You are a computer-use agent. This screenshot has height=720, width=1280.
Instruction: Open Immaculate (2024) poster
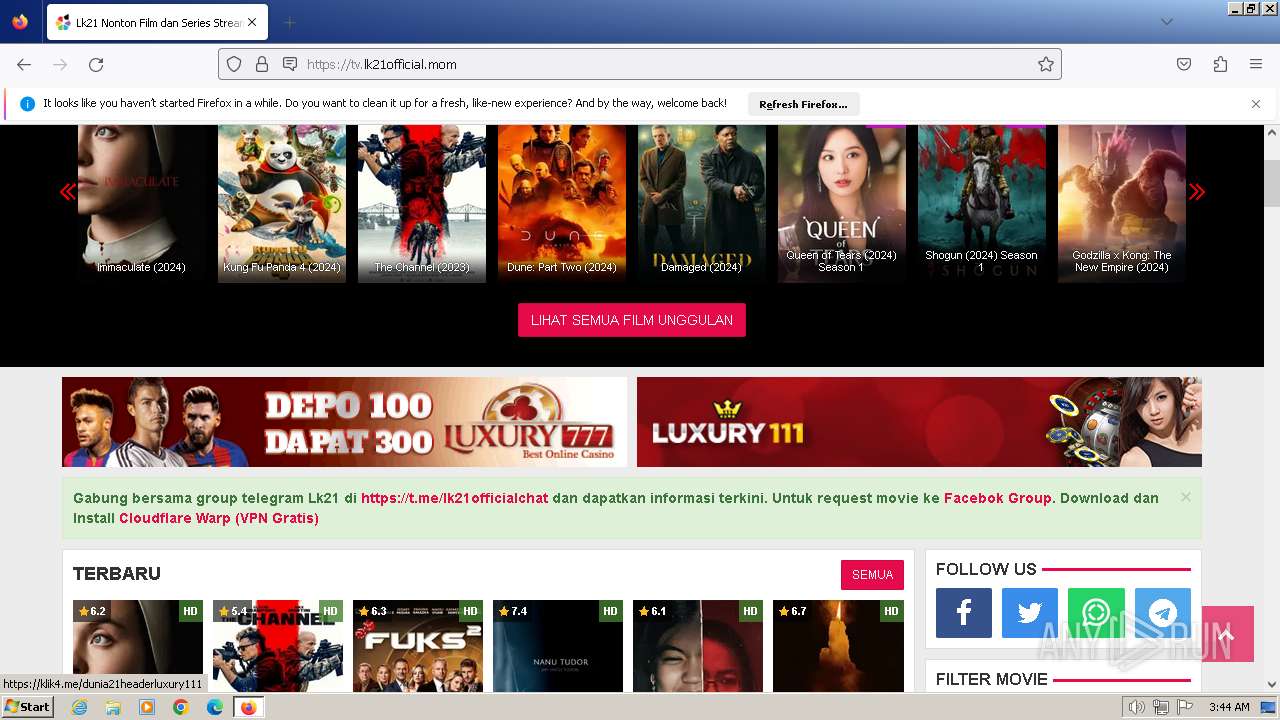[x=142, y=203]
